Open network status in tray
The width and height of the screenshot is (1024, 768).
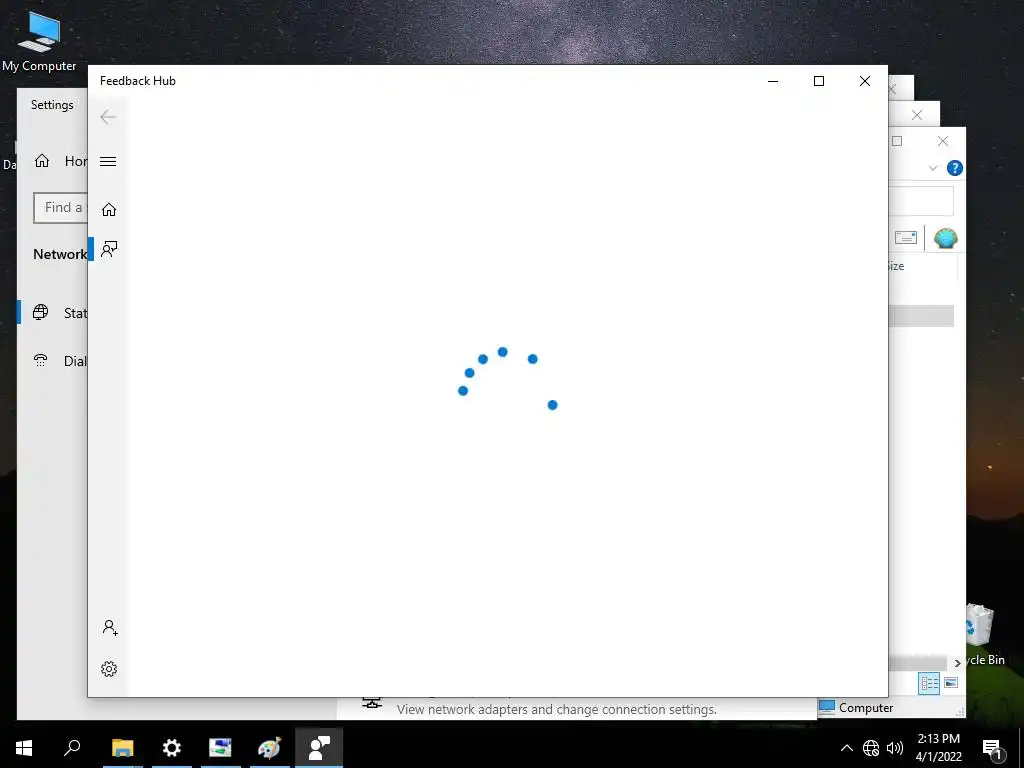tap(871, 748)
